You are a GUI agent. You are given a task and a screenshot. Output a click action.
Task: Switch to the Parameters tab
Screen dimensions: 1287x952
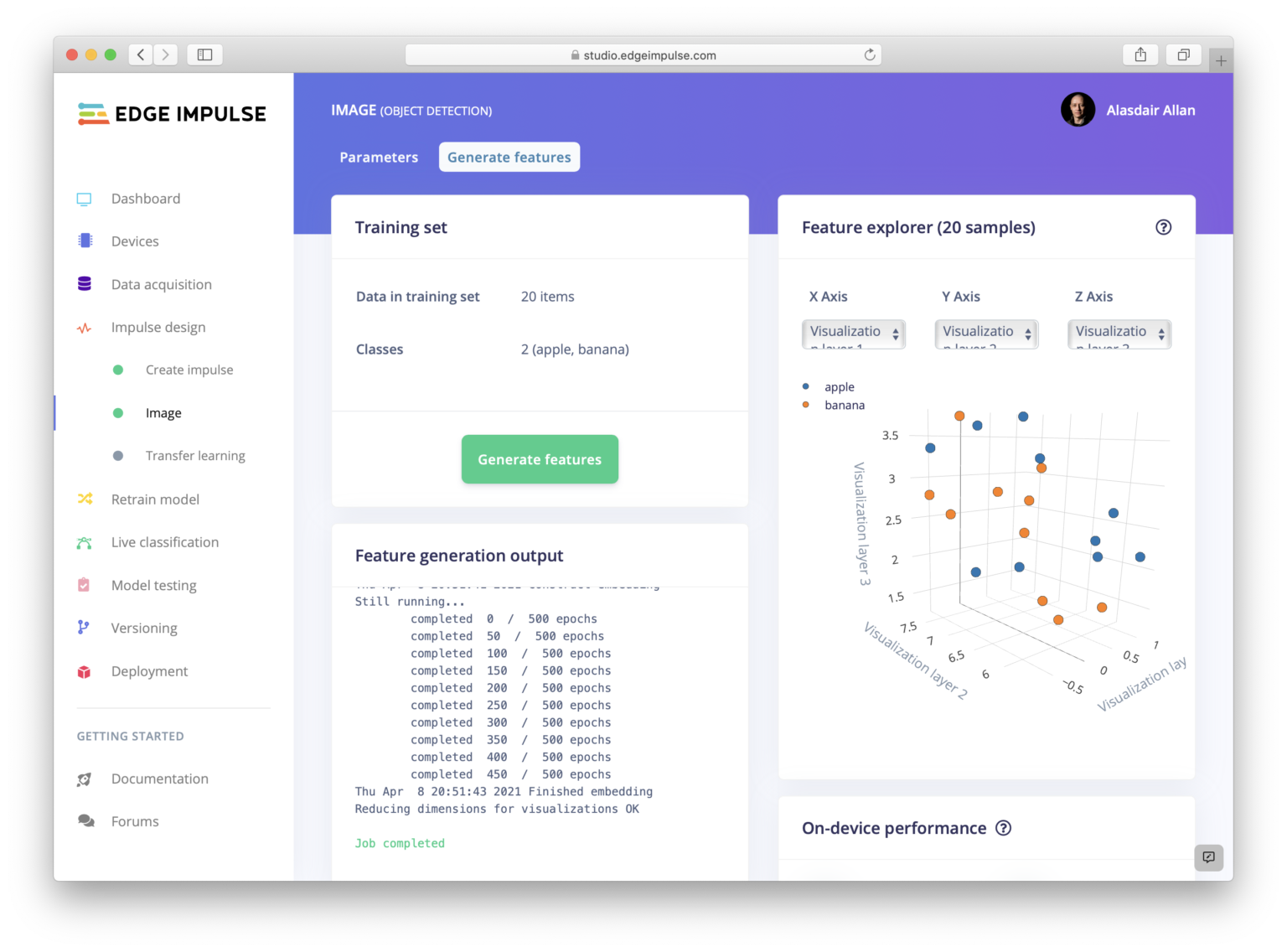click(x=379, y=157)
